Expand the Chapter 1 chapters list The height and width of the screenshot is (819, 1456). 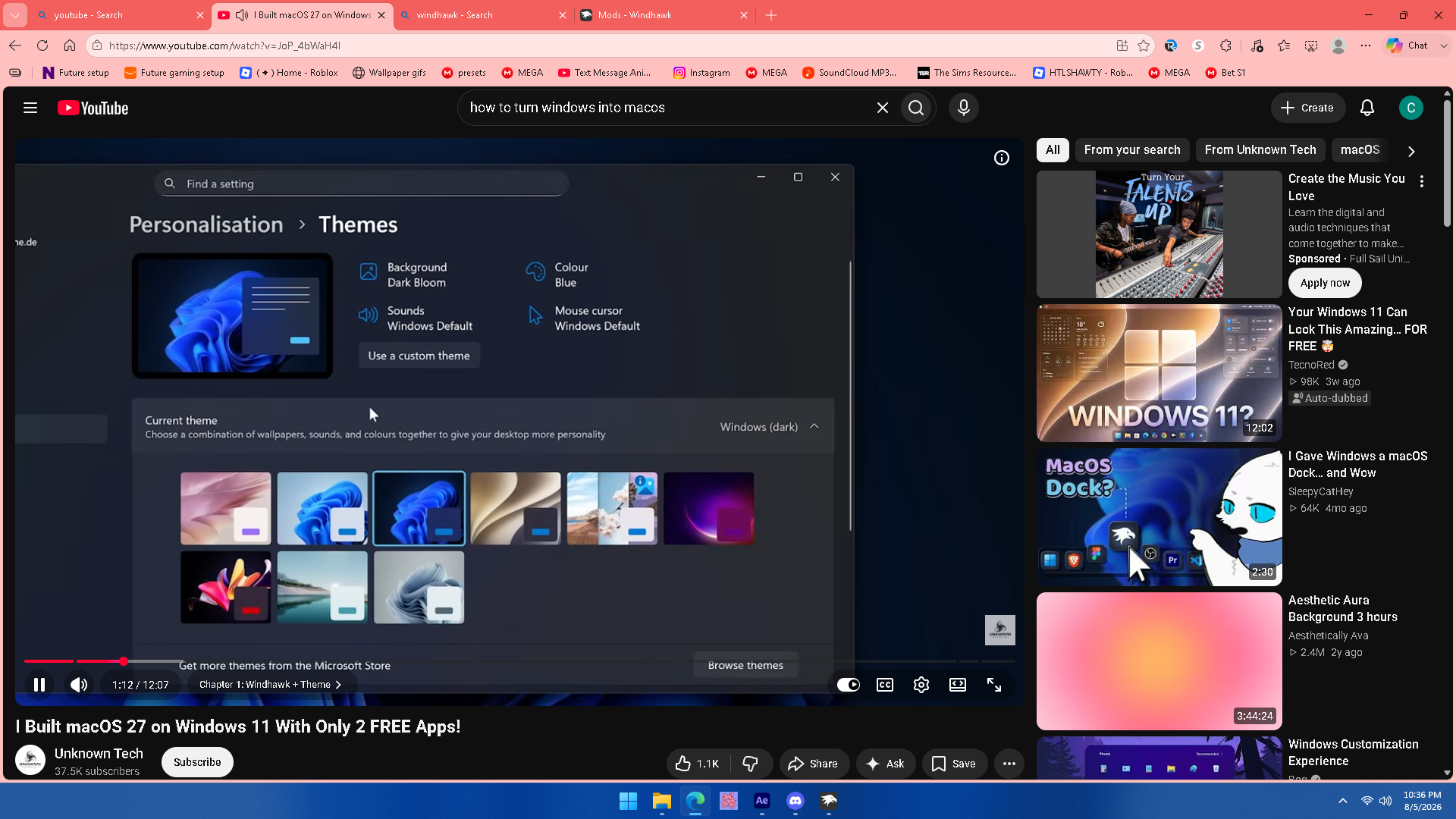click(x=270, y=685)
